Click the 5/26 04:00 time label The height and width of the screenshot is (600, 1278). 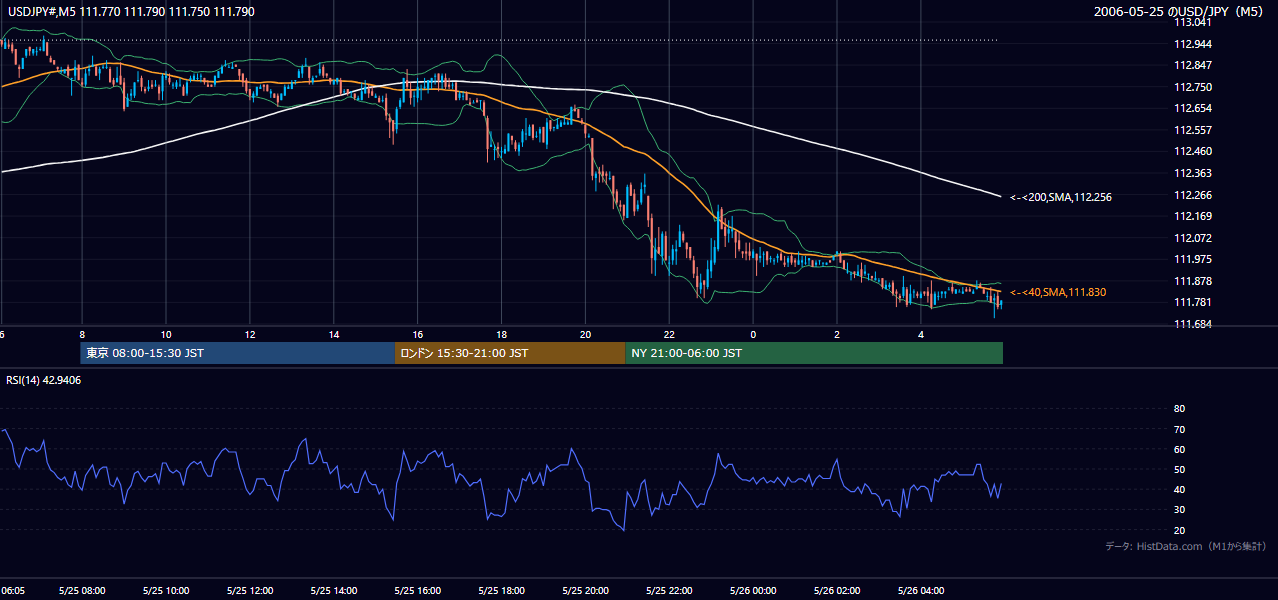(922, 590)
